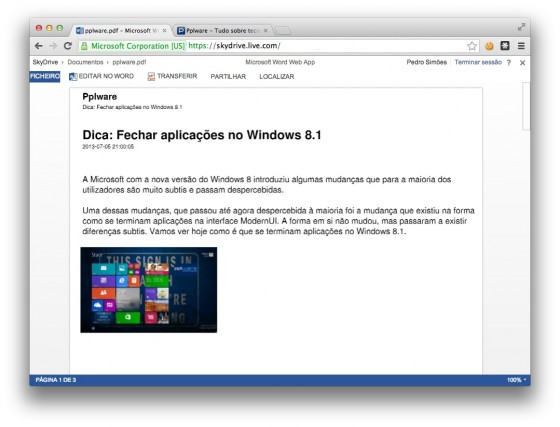Open the help question mark icon

tap(509, 62)
